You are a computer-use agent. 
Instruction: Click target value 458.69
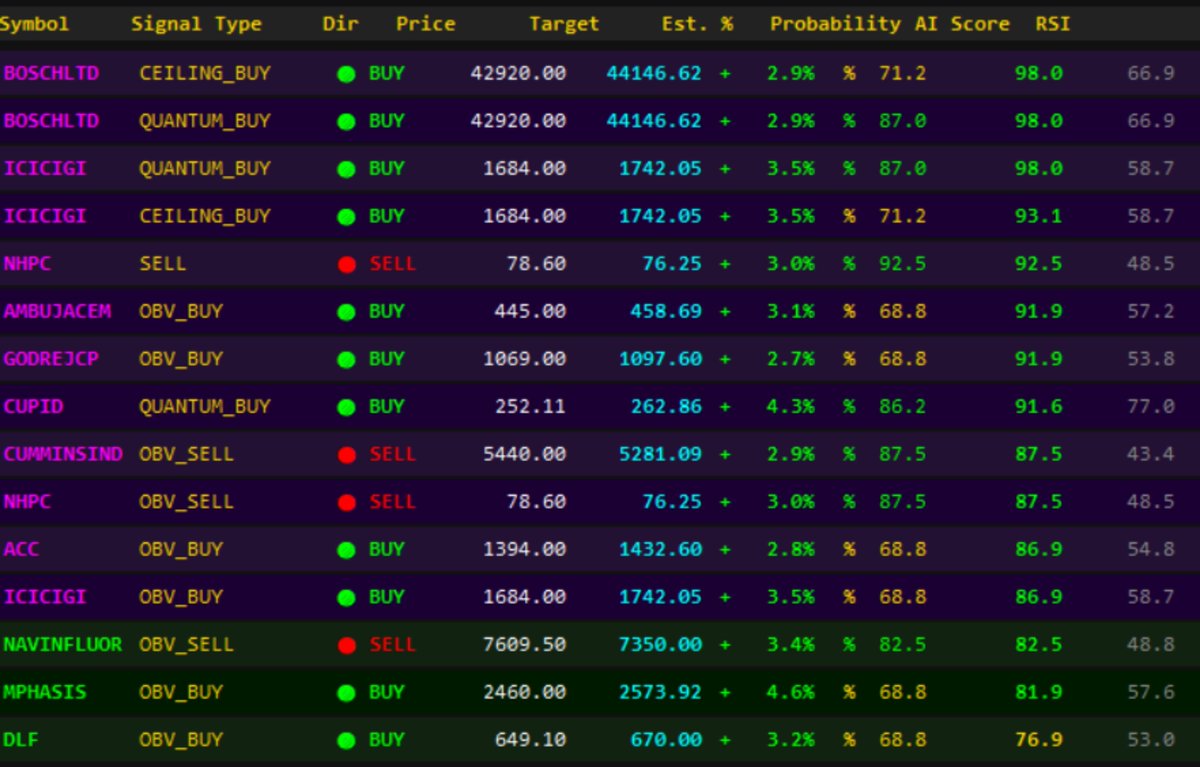click(x=666, y=311)
